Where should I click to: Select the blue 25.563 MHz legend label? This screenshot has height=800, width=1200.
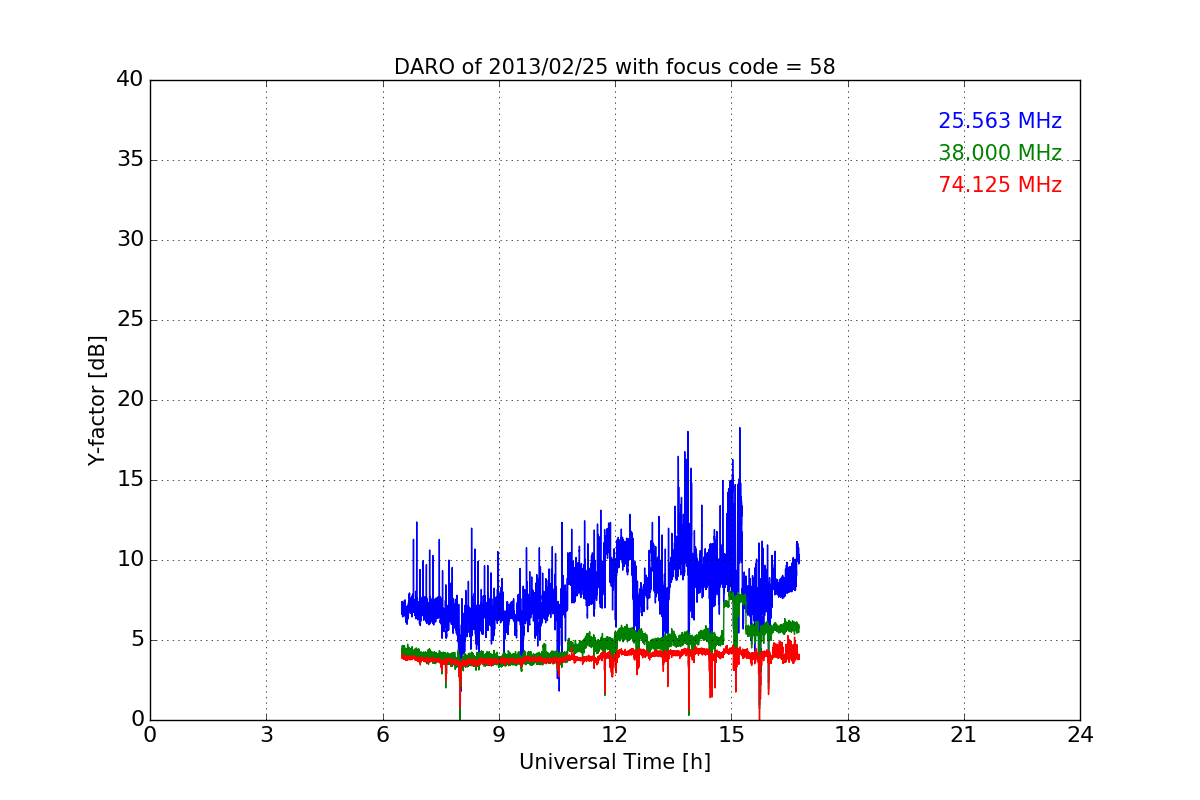(1000, 121)
